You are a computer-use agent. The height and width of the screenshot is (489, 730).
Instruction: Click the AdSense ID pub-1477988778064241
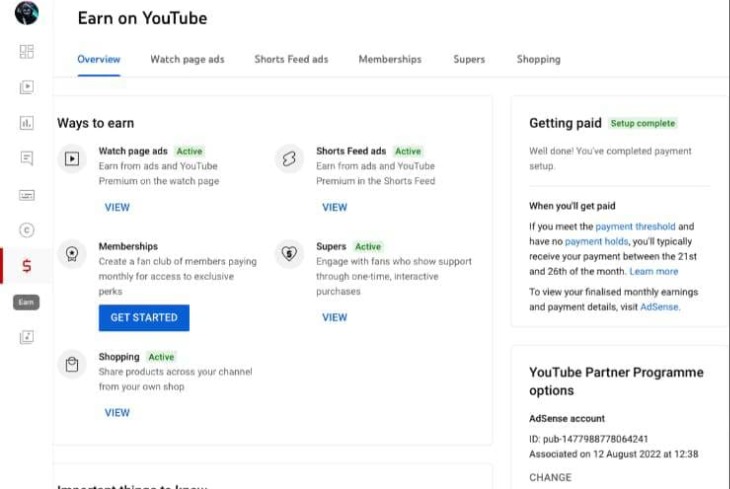[x=588, y=439]
